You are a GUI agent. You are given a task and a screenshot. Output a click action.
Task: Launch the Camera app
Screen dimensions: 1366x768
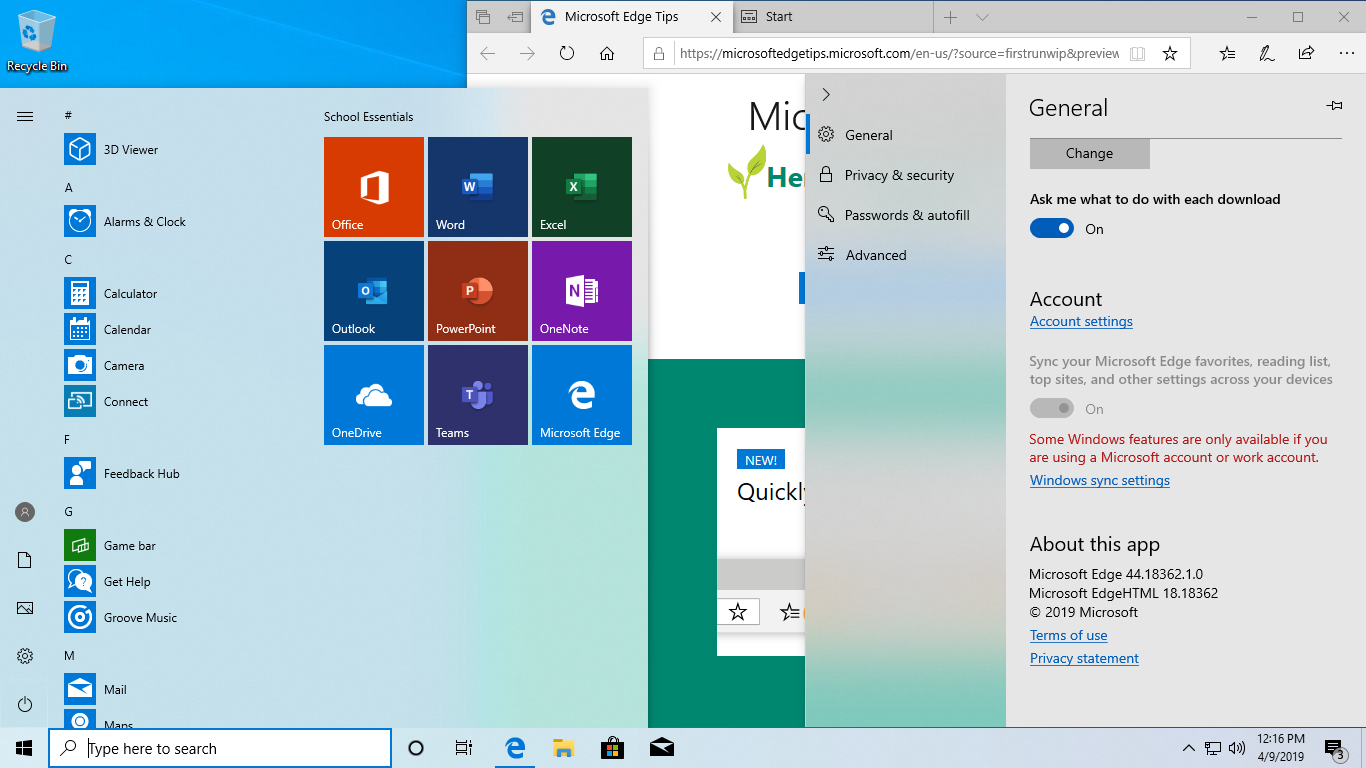pos(180,366)
